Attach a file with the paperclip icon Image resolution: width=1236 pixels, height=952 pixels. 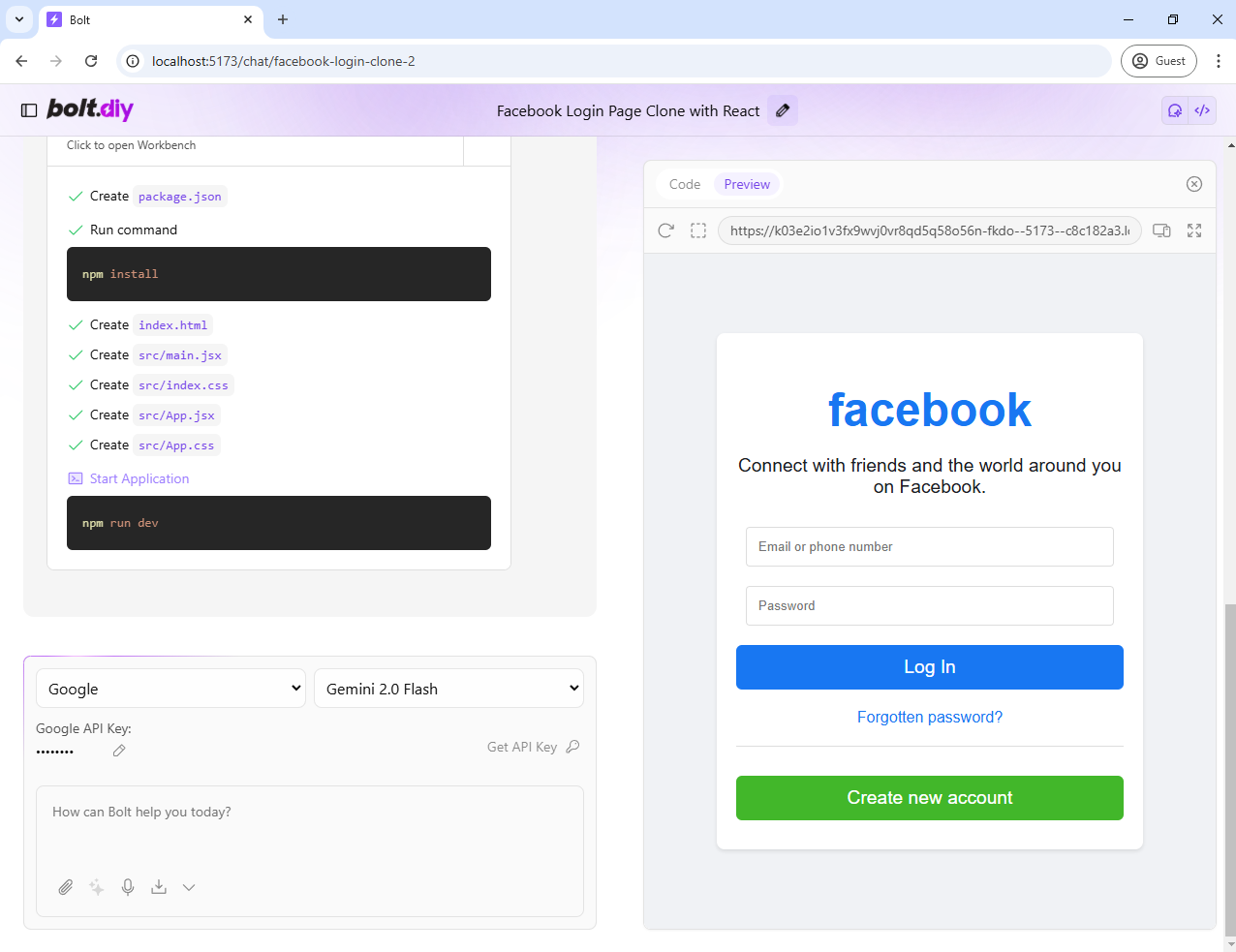pyautogui.click(x=66, y=887)
